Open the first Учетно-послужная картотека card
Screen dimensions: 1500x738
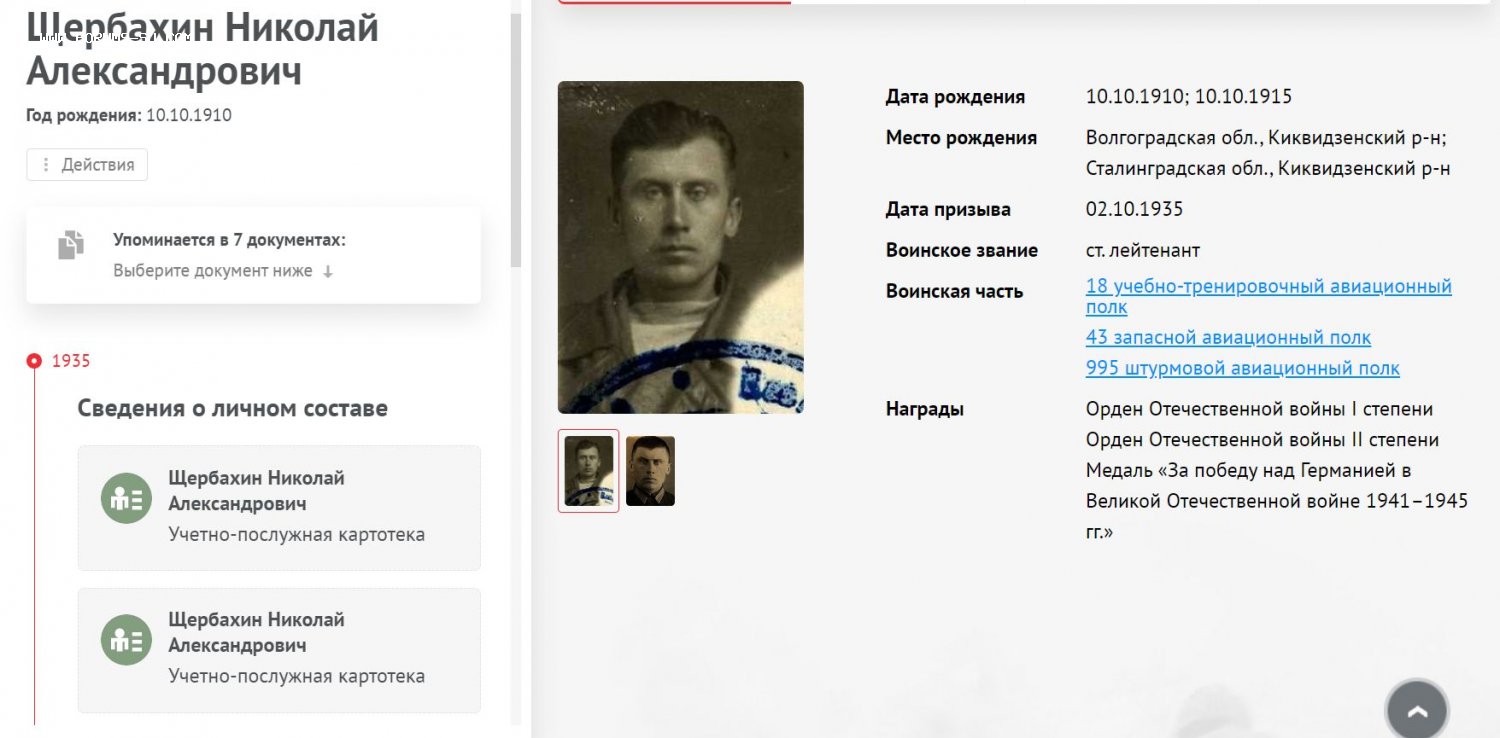click(279, 508)
